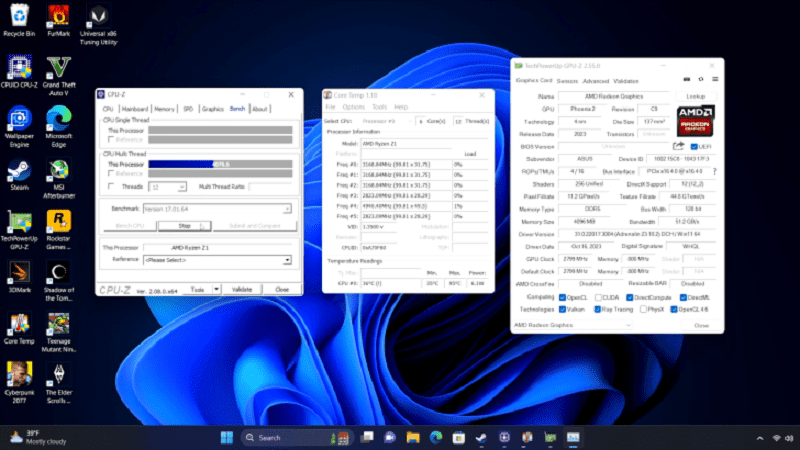Toggle CUDA checkbox in GPU-Z
The image size is (800, 450).
click(x=598, y=297)
